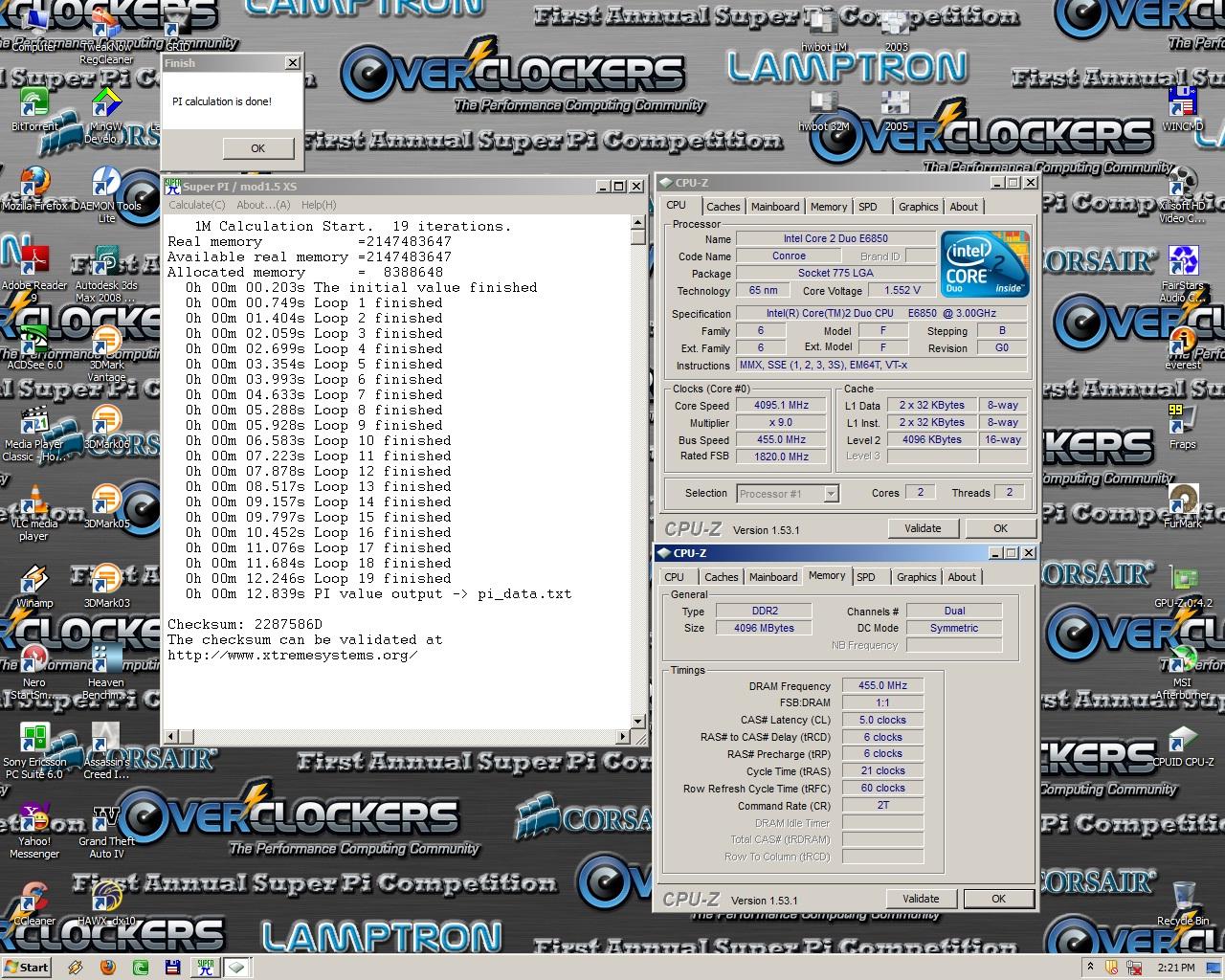Open MSI Afterburner desktop icon
The image size is (1225, 980).
pos(1183,671)
